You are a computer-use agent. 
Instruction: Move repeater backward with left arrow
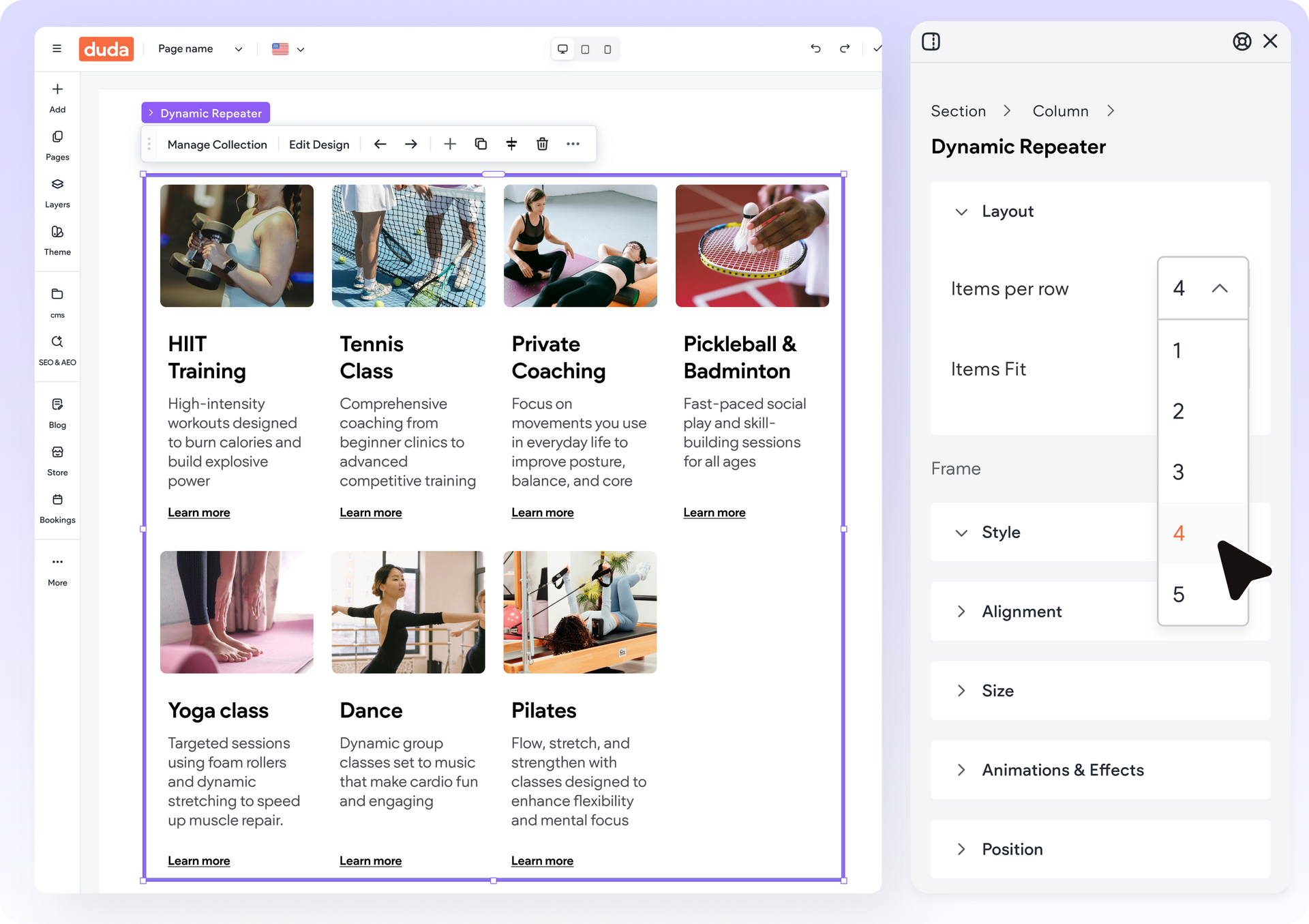pyautogui.click(x=380, y=144)
